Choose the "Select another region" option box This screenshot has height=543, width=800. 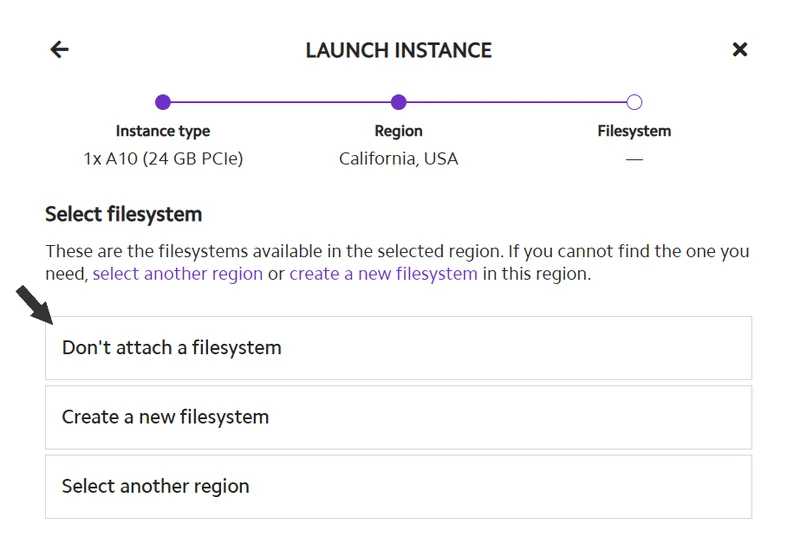[x=398, y=487]
